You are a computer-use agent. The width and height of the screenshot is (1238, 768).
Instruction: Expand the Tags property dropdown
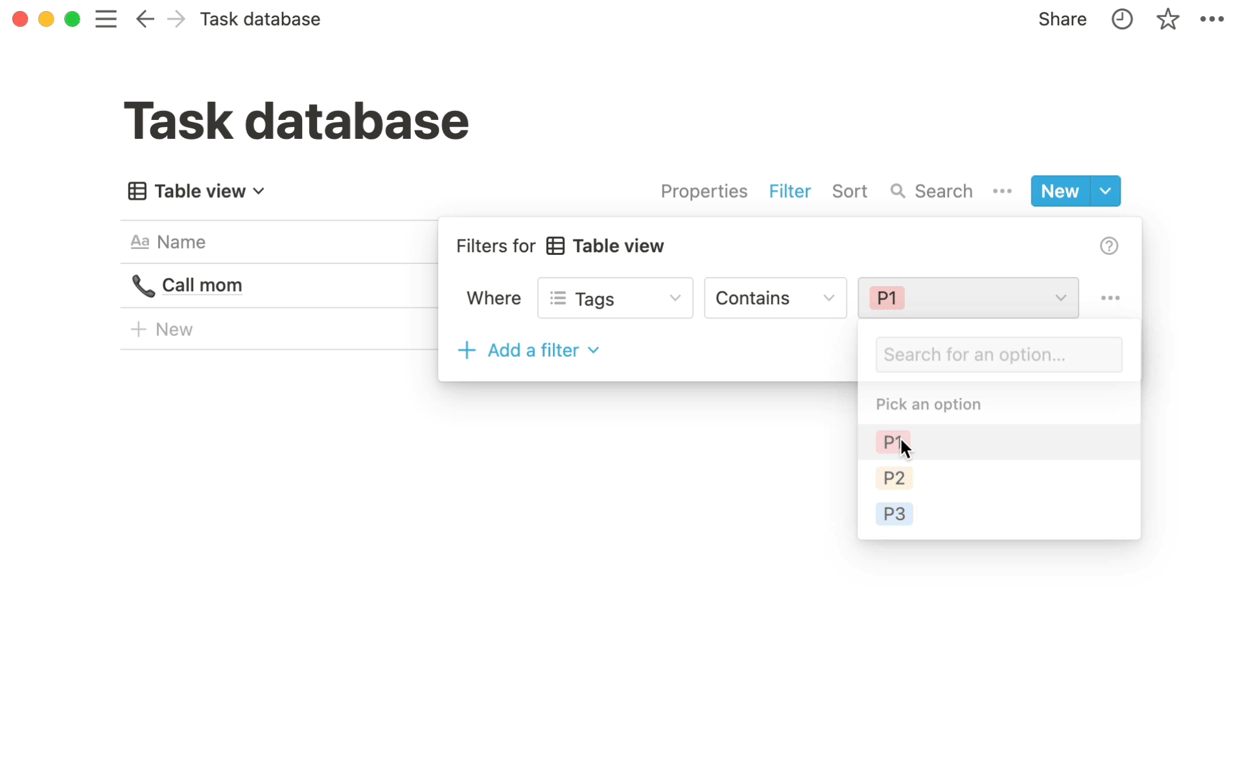pyautogui.click(x=615, y=298)
